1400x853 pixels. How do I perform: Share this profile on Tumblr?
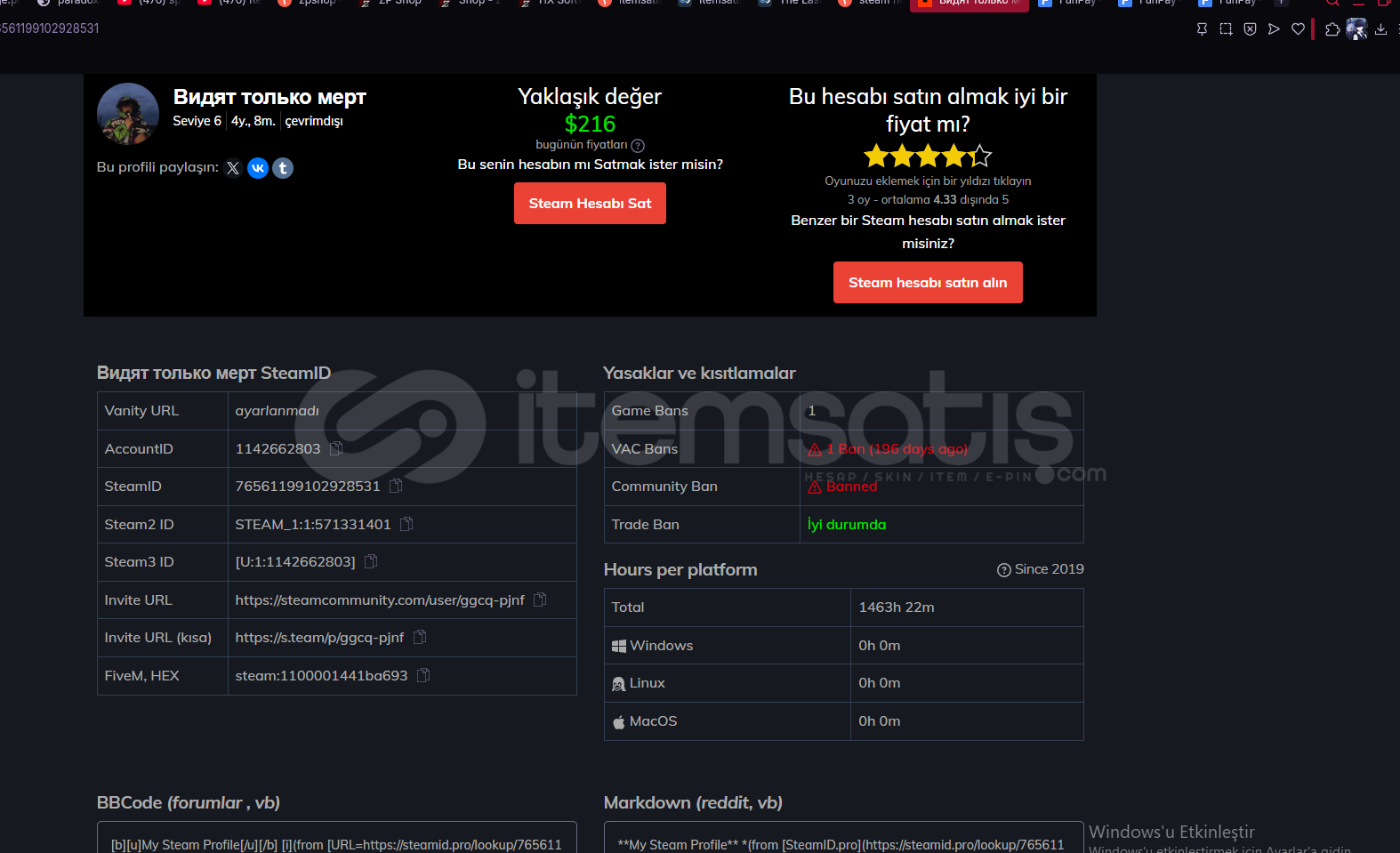[x=283, y=168]
